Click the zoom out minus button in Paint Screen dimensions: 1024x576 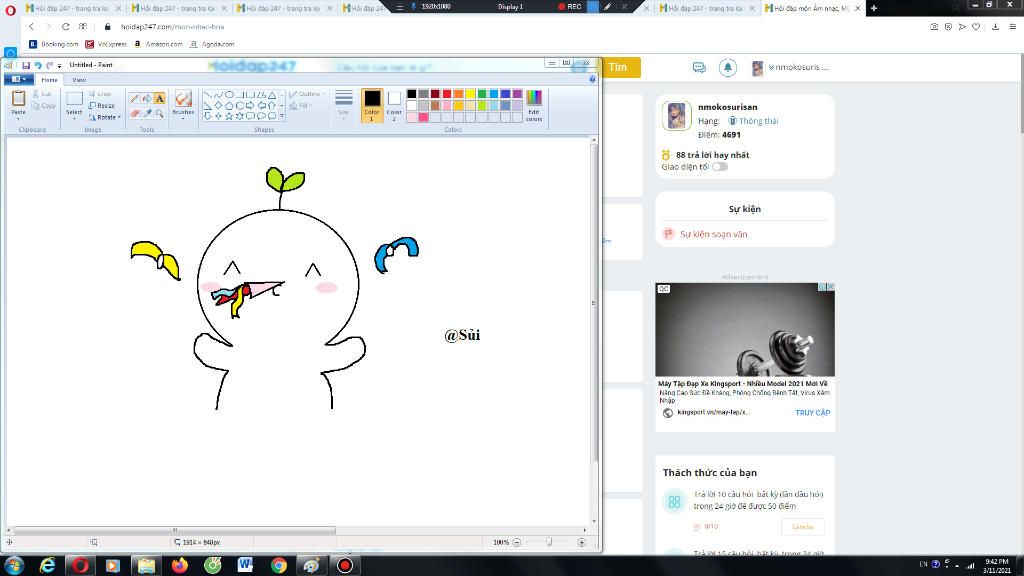(x=517, y=542)
